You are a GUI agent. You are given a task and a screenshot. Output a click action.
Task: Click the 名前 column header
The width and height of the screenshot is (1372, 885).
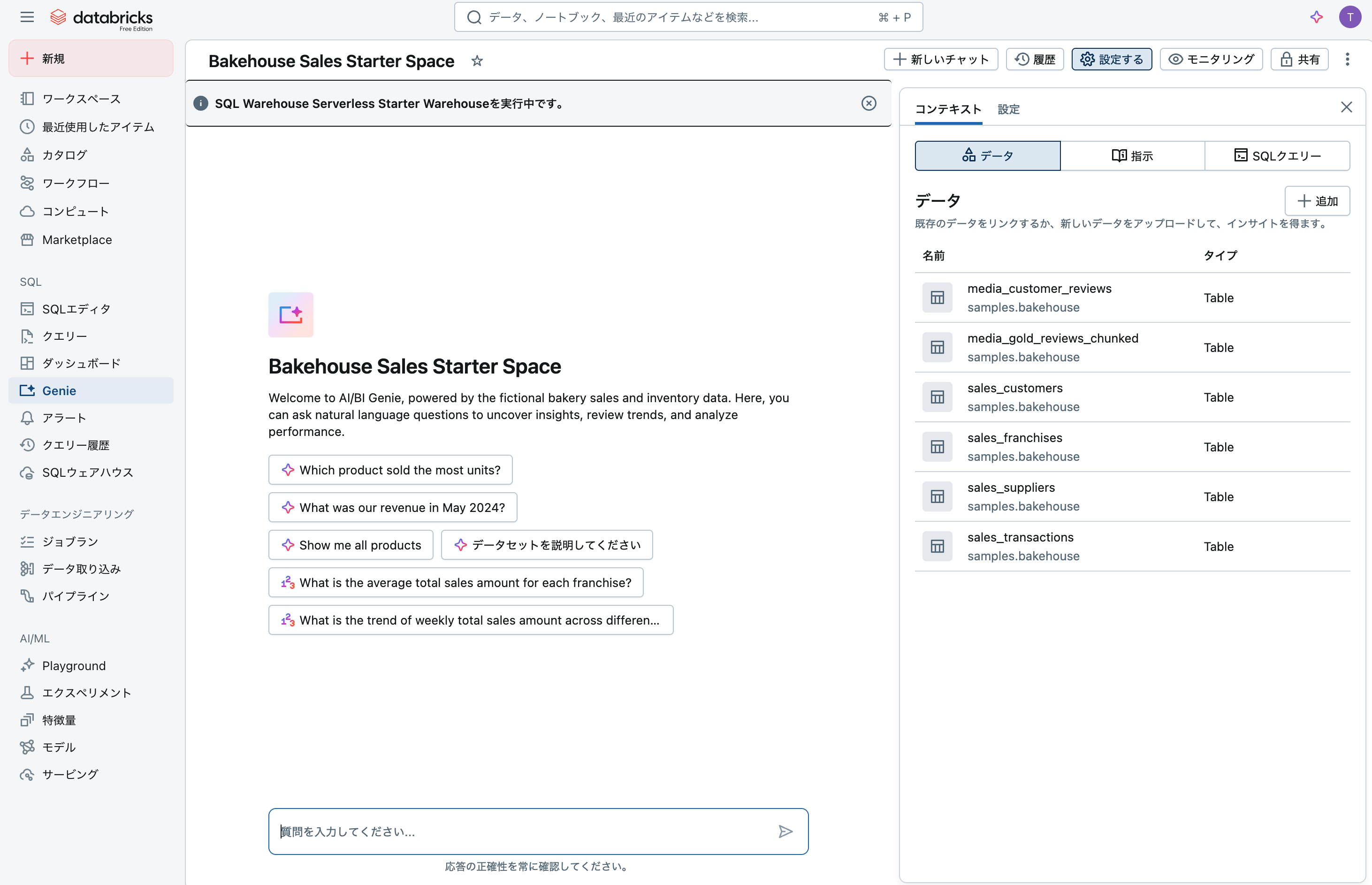point(934,256)
